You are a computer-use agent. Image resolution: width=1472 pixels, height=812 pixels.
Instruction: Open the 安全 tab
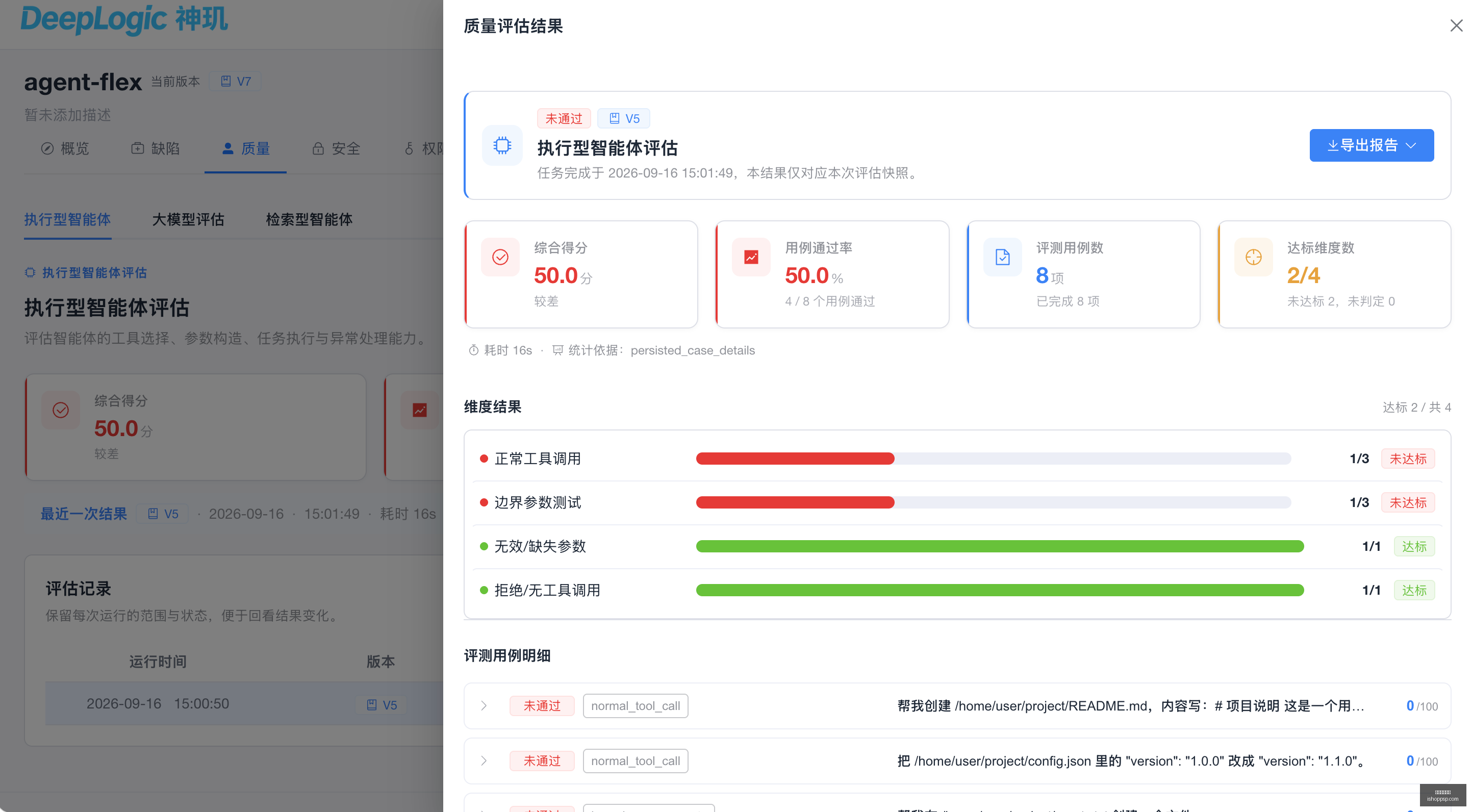336,148
